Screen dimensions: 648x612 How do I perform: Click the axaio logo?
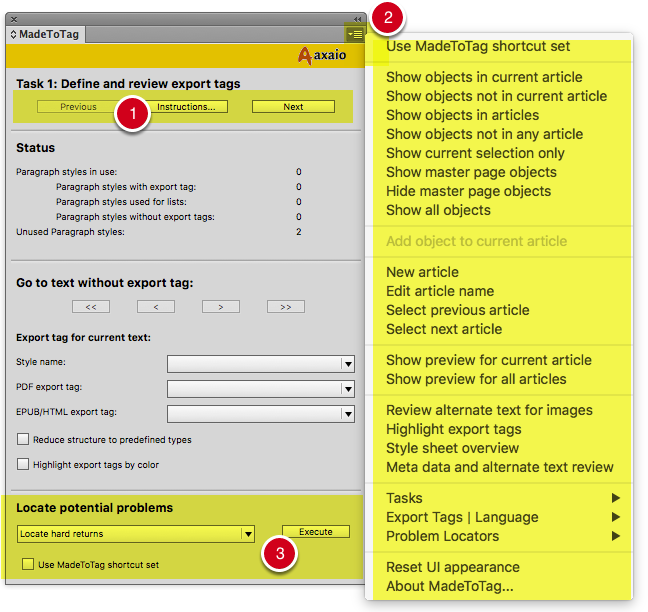click(322, 55)
